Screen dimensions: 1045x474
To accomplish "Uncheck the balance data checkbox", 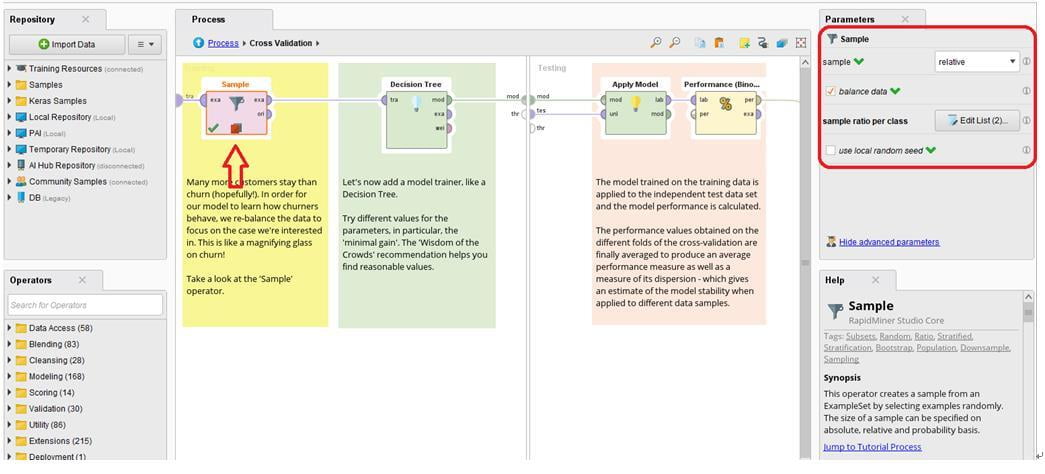I will point(831,91).
